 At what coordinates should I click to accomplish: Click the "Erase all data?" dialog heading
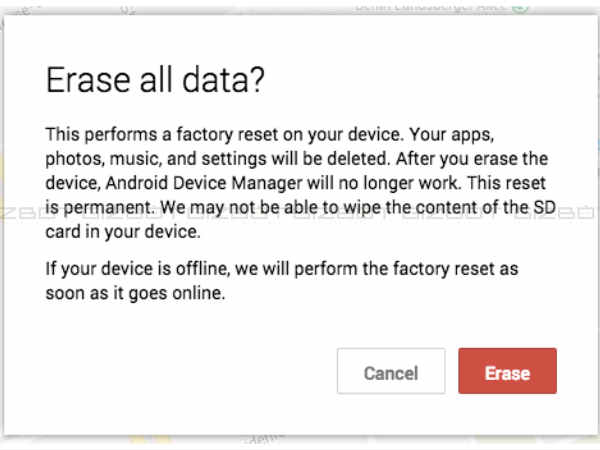[155, 81]
